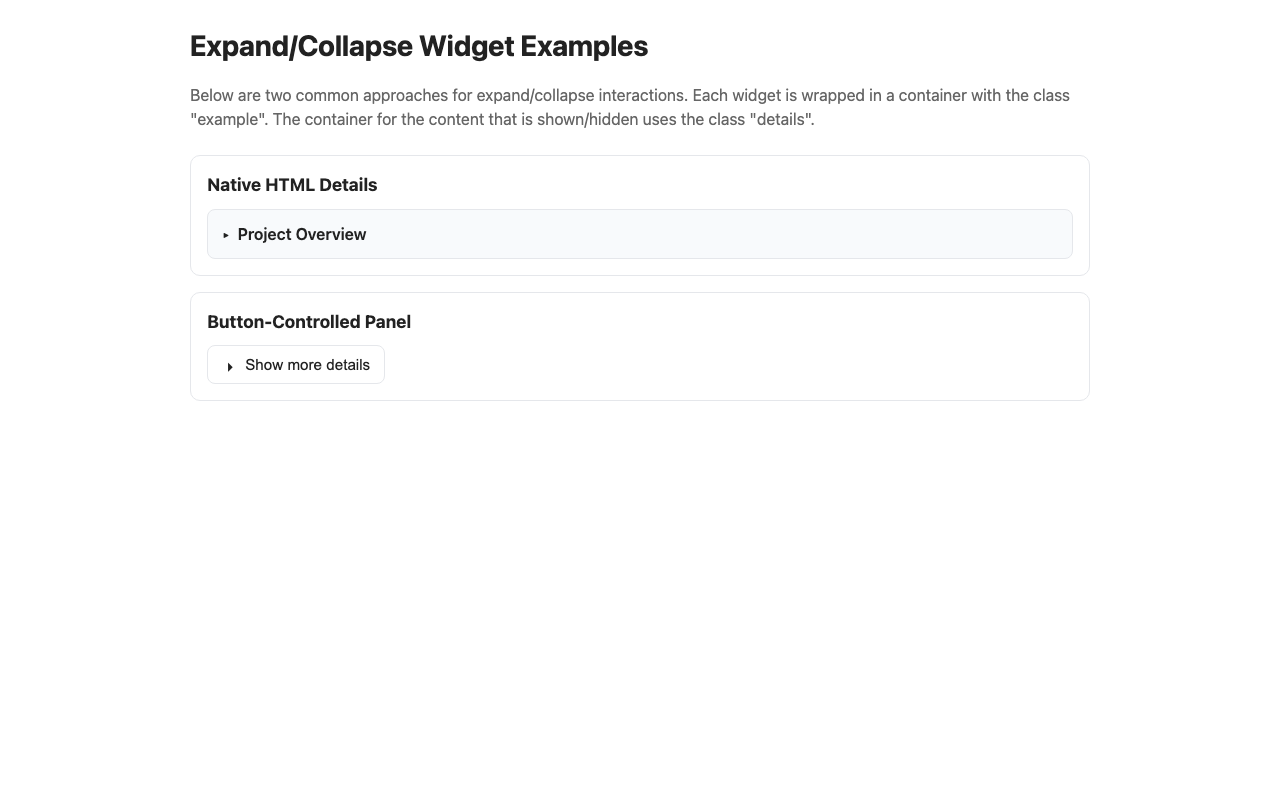Click the collapsed summary row labeled Project Overview
This screenshot has height=800, width=1280.
pos(639,234)
